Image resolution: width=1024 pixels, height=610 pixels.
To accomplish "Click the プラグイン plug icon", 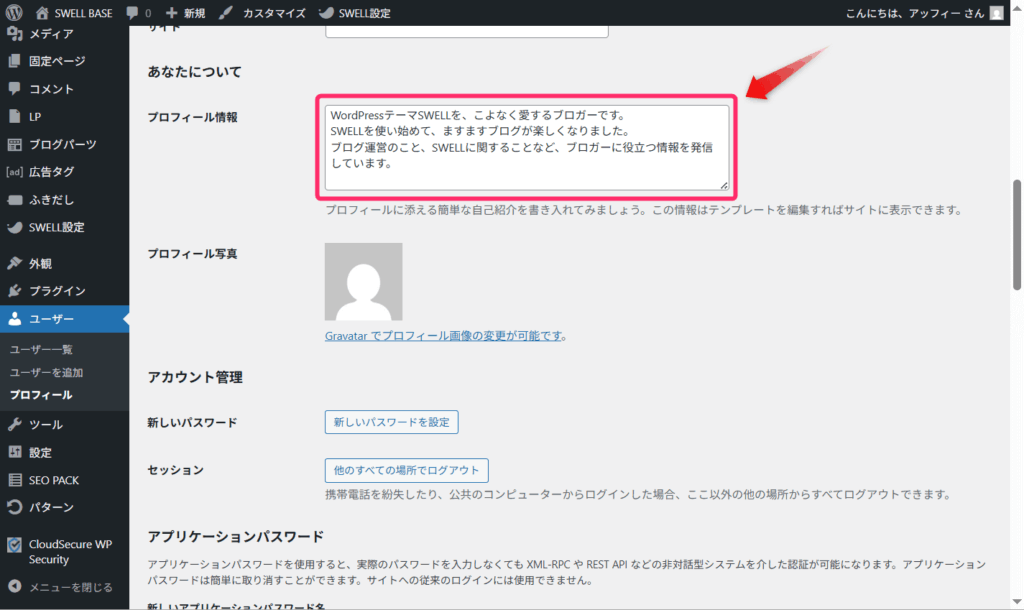I will [14, 291].
